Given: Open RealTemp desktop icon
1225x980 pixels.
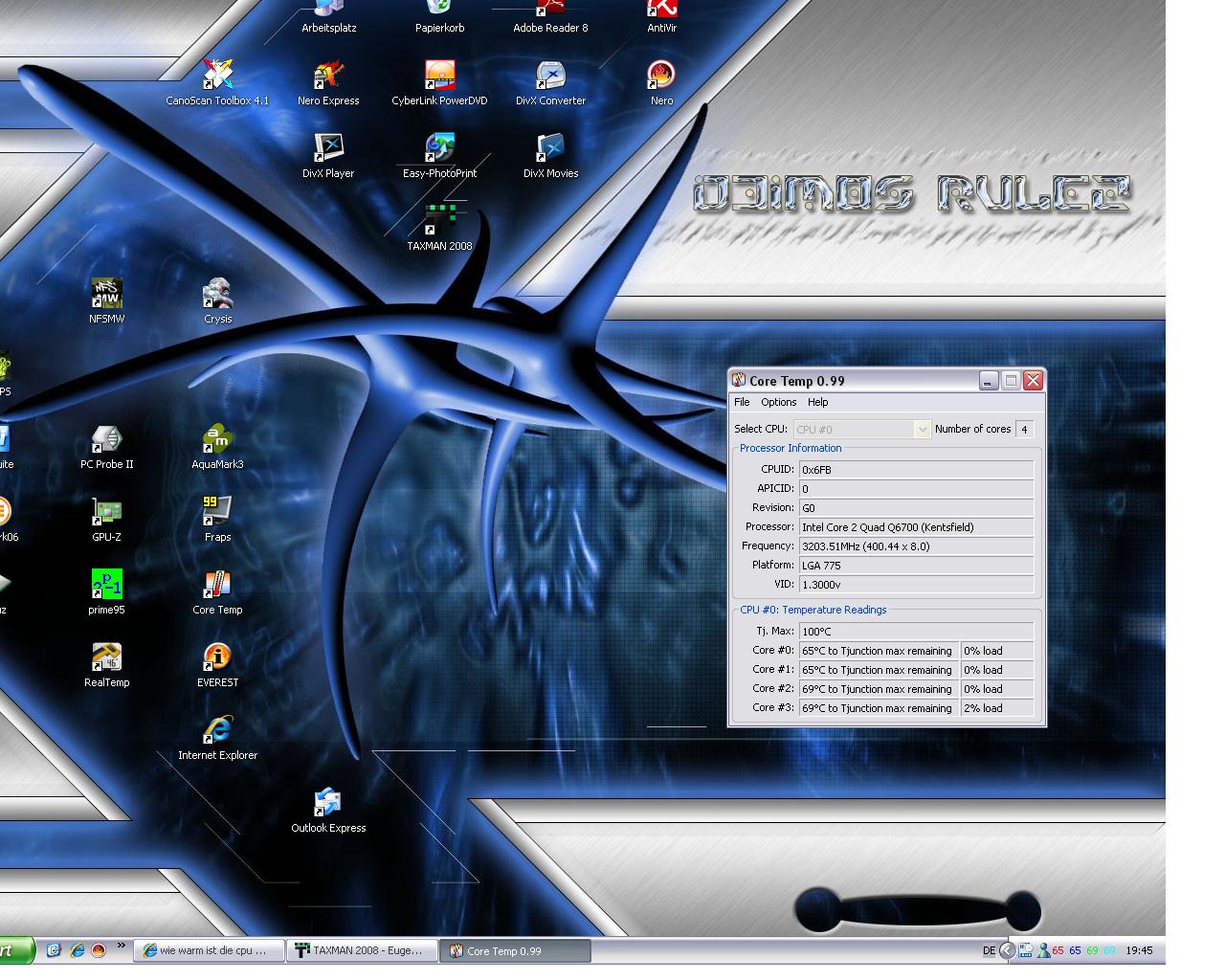Looking at the screenshot, I should click(106, 665).
